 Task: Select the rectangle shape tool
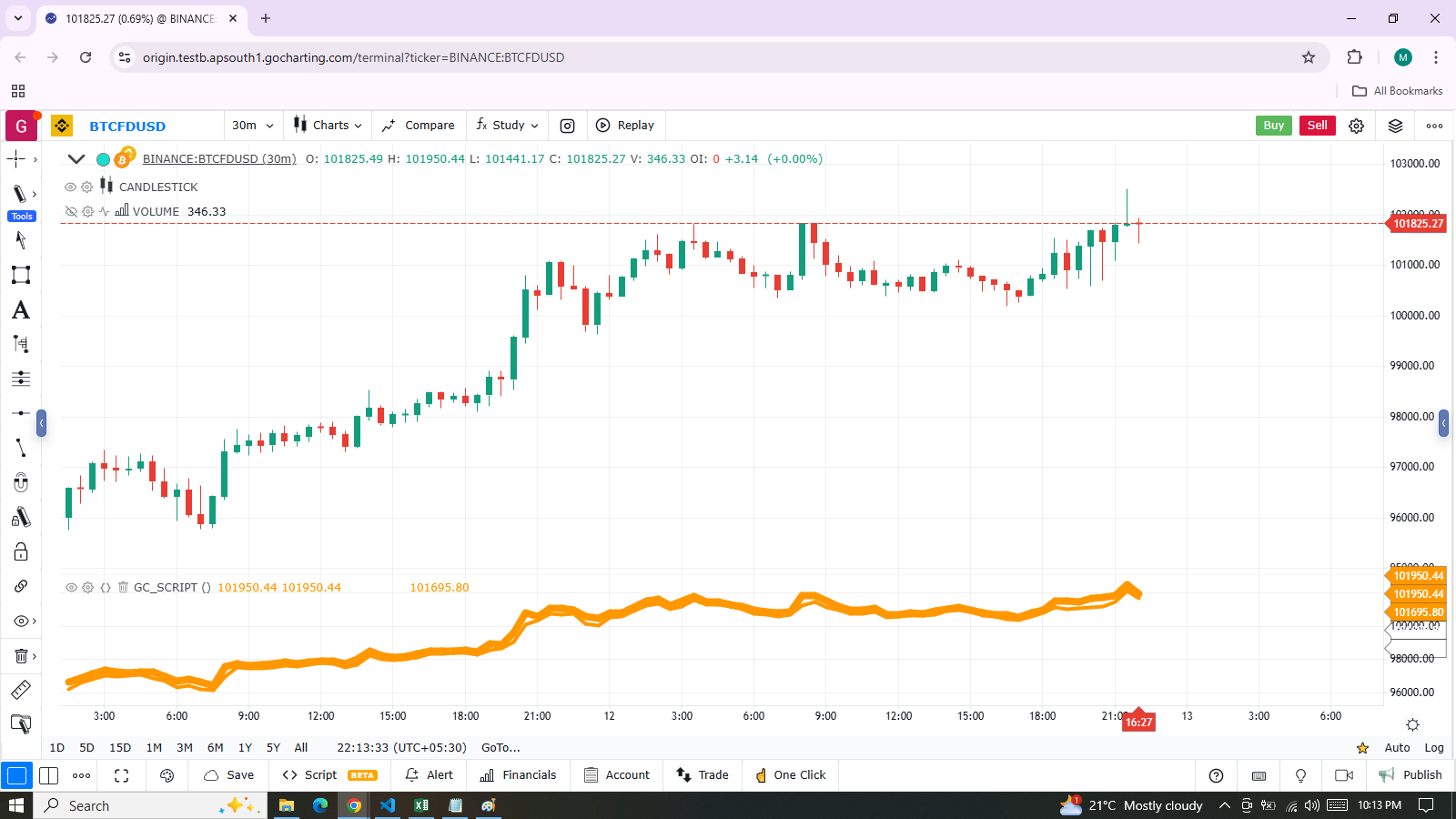point(20,275)
